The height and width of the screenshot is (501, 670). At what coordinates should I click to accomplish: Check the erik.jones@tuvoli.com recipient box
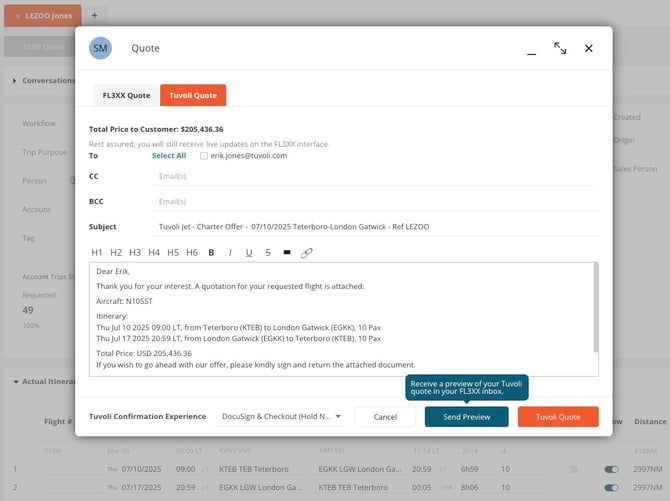coord(204,156)
